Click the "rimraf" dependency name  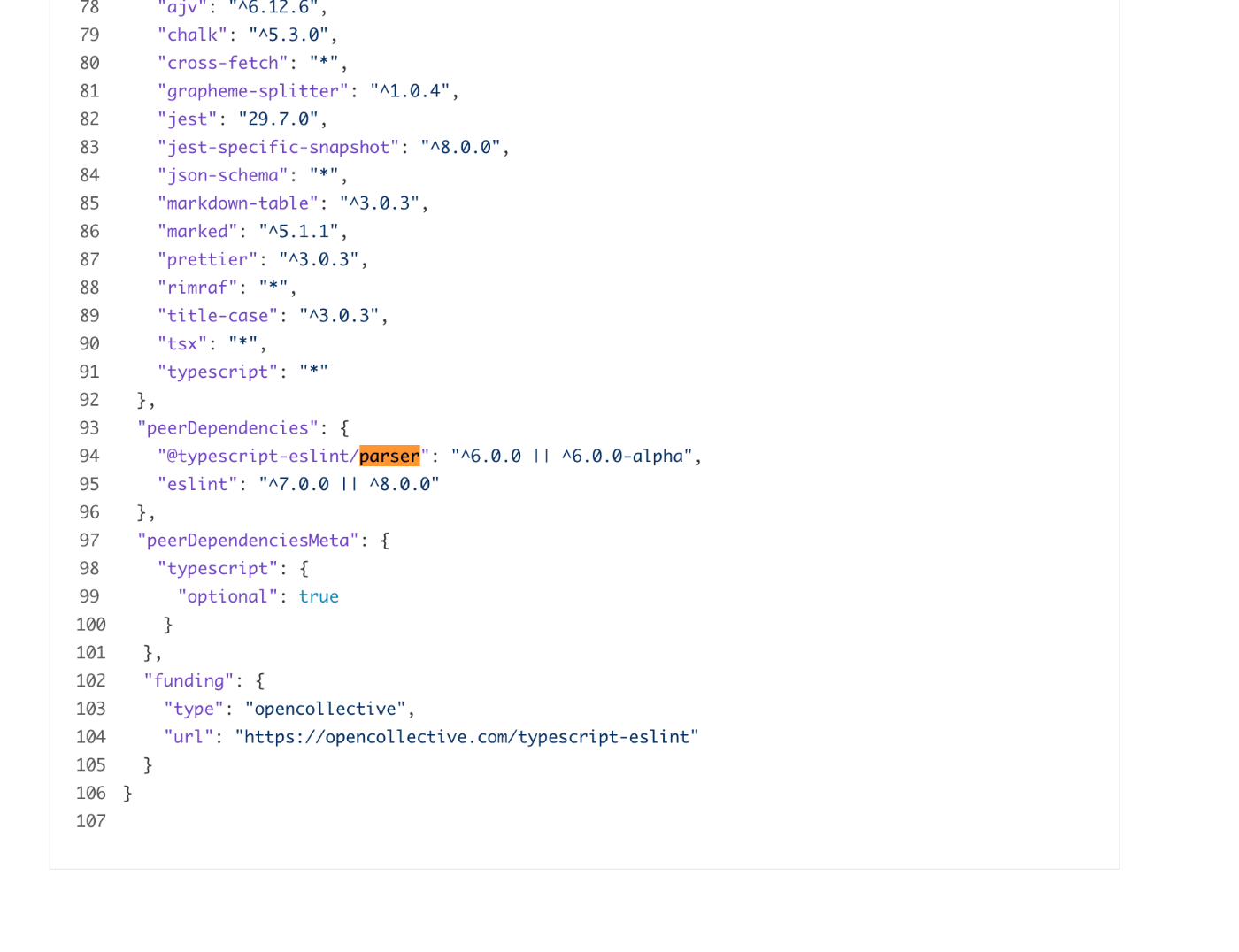(197, 288)
